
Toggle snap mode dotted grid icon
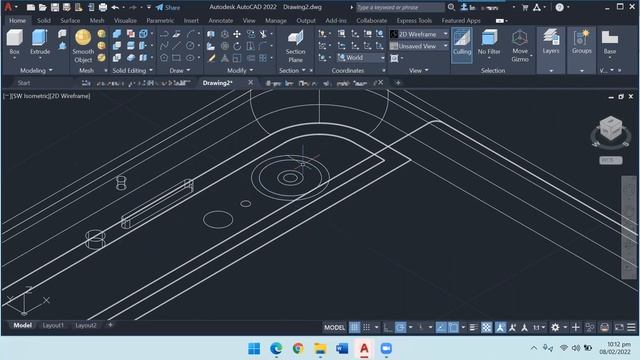click(367, 327)
